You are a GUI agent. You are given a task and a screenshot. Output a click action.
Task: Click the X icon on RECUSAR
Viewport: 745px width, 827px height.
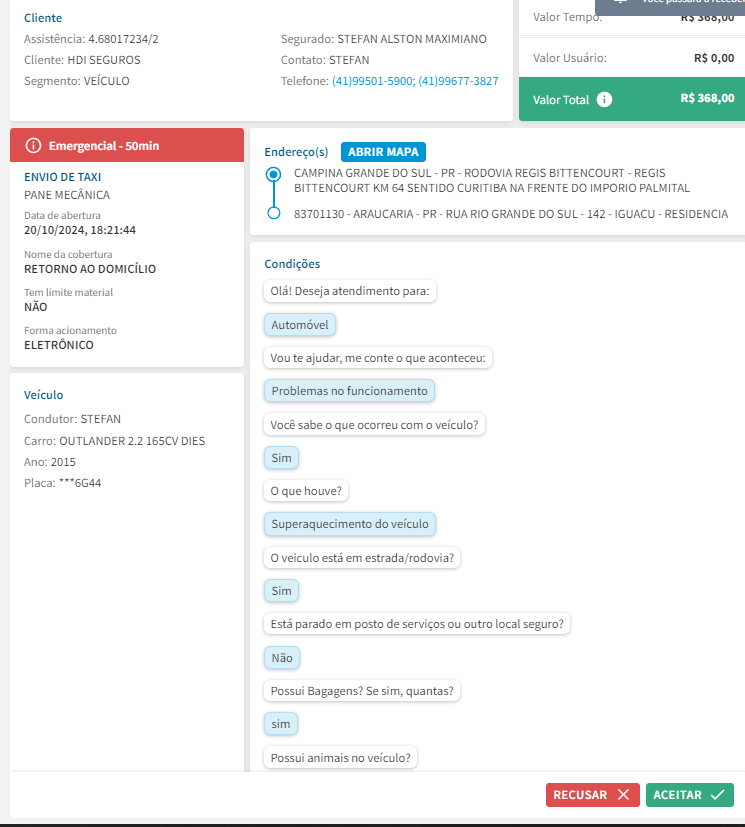(x=623, y=795)
